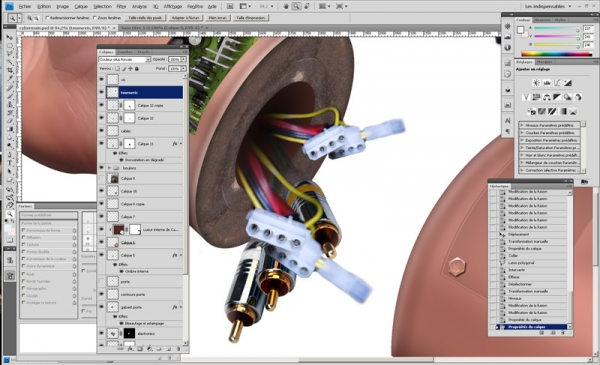Select the Move tool in the toolbox
This screenshot has height=365, width=600.
coord(10,37)
